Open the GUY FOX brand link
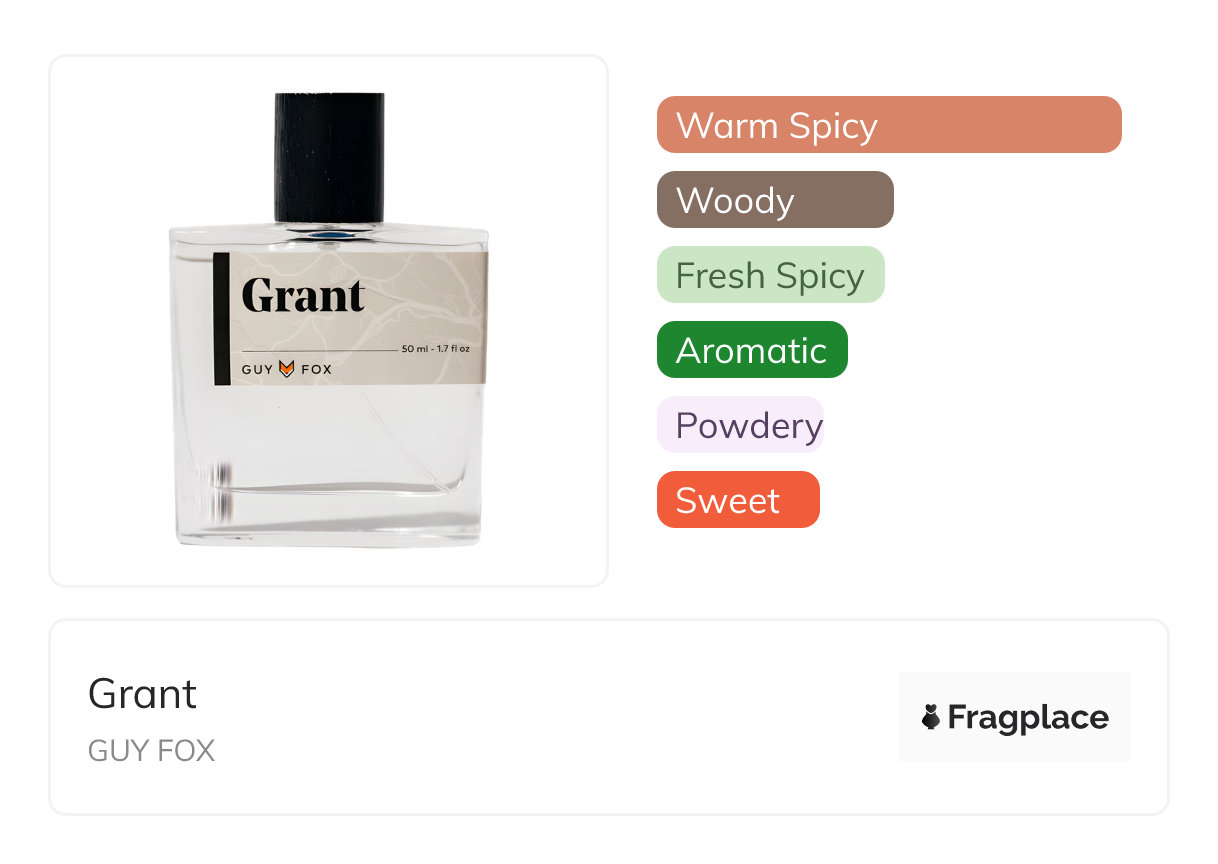The height and width of the screenshot is (864, 1218). pyautogui.click(x=151, y=751)
